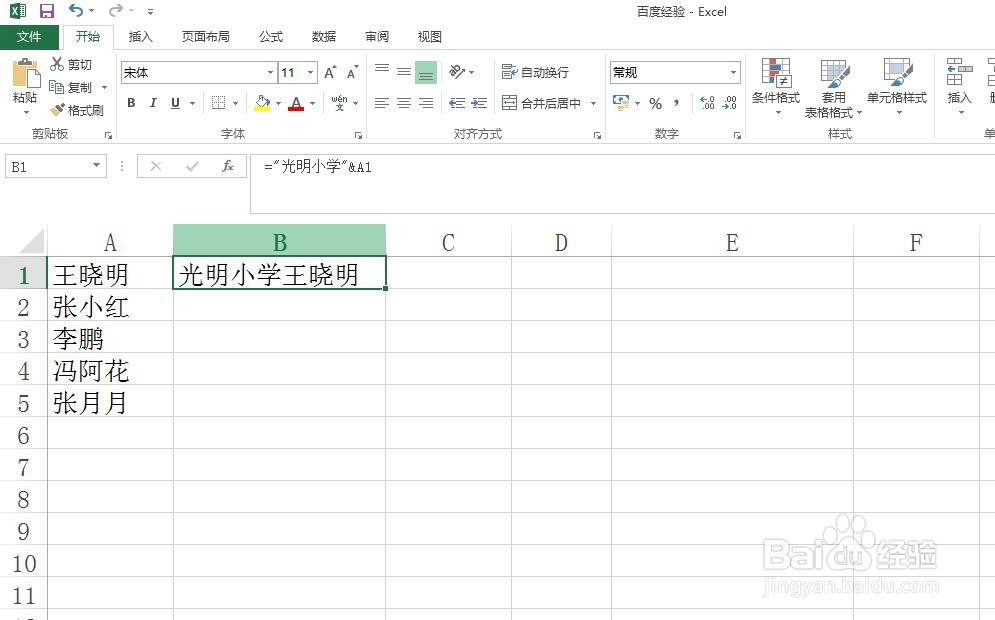Open the font name (宋体) dropdown
Screen dimensions: 995x620
pos(269,72)
